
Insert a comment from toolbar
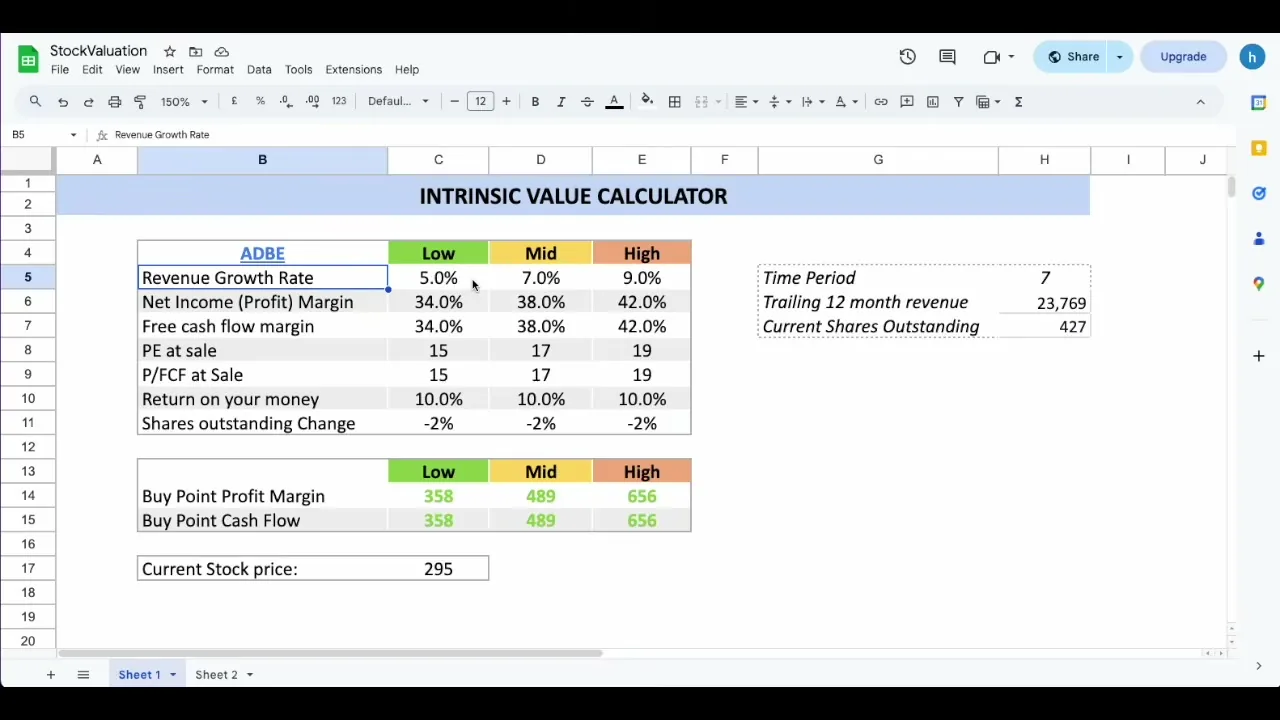pyautogui.click(x=907, y=101)
